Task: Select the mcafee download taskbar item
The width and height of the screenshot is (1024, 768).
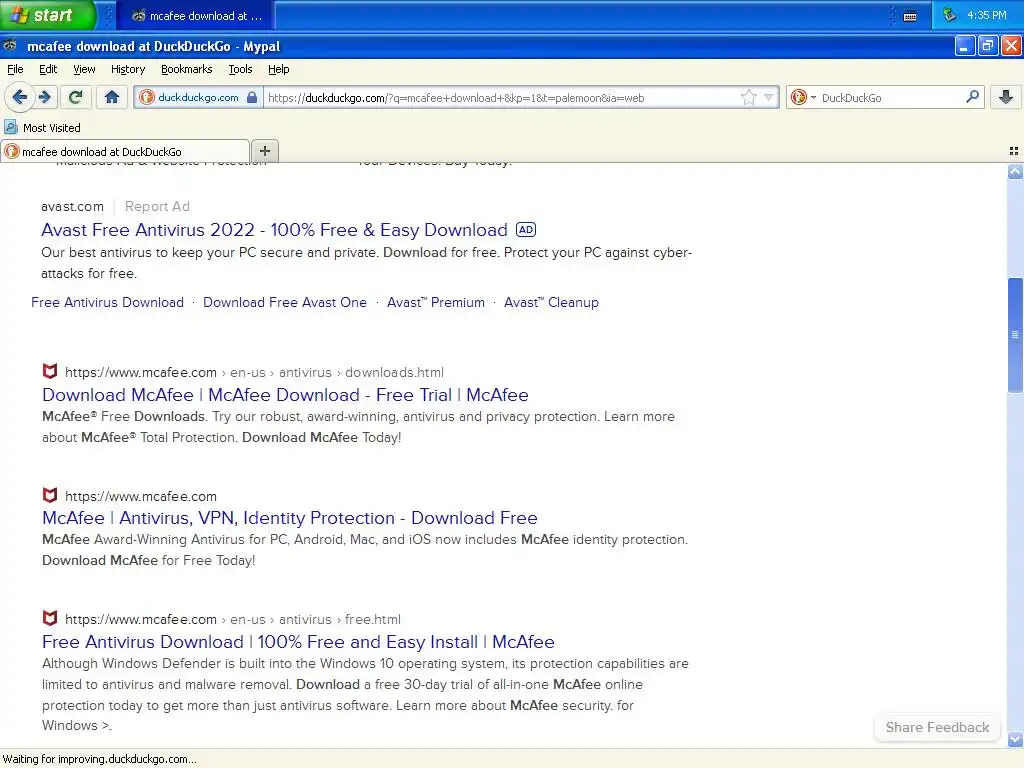Action: coord(197,16)
